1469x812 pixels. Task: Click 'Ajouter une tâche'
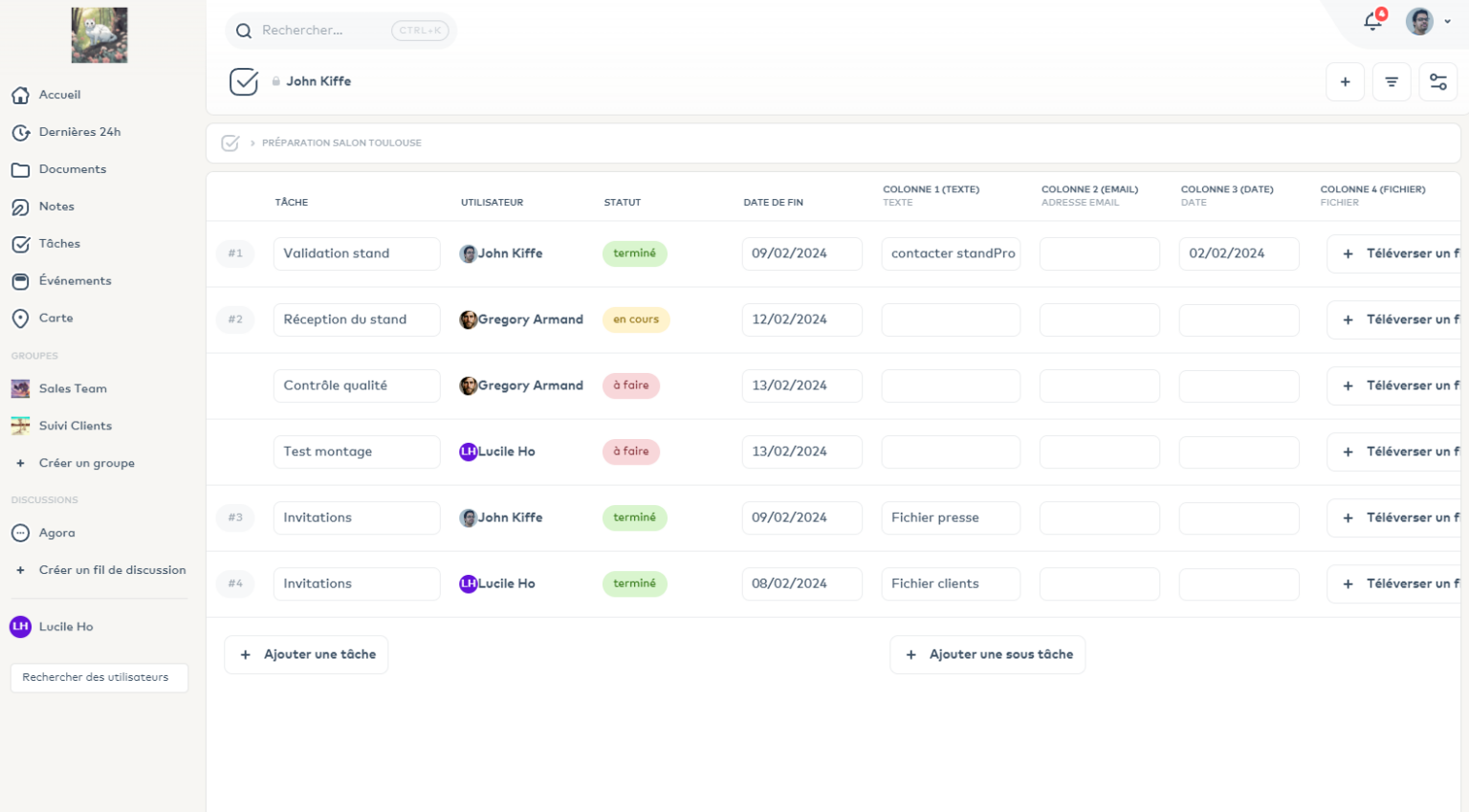coord(306,654)
